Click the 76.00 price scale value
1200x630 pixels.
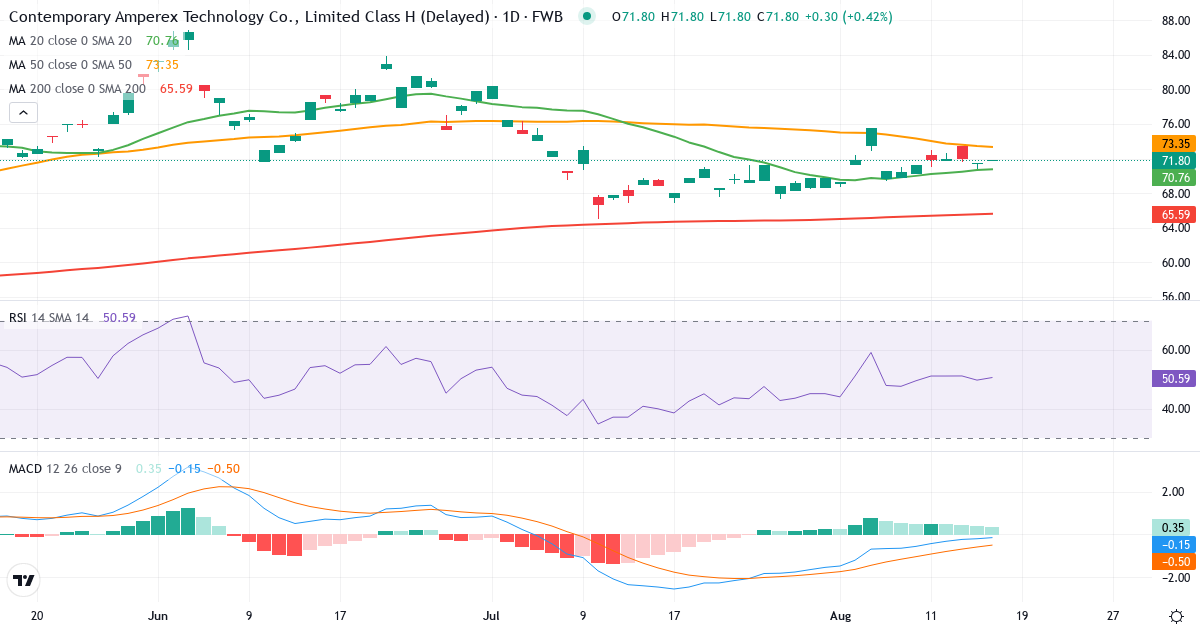coord(1174,125)
